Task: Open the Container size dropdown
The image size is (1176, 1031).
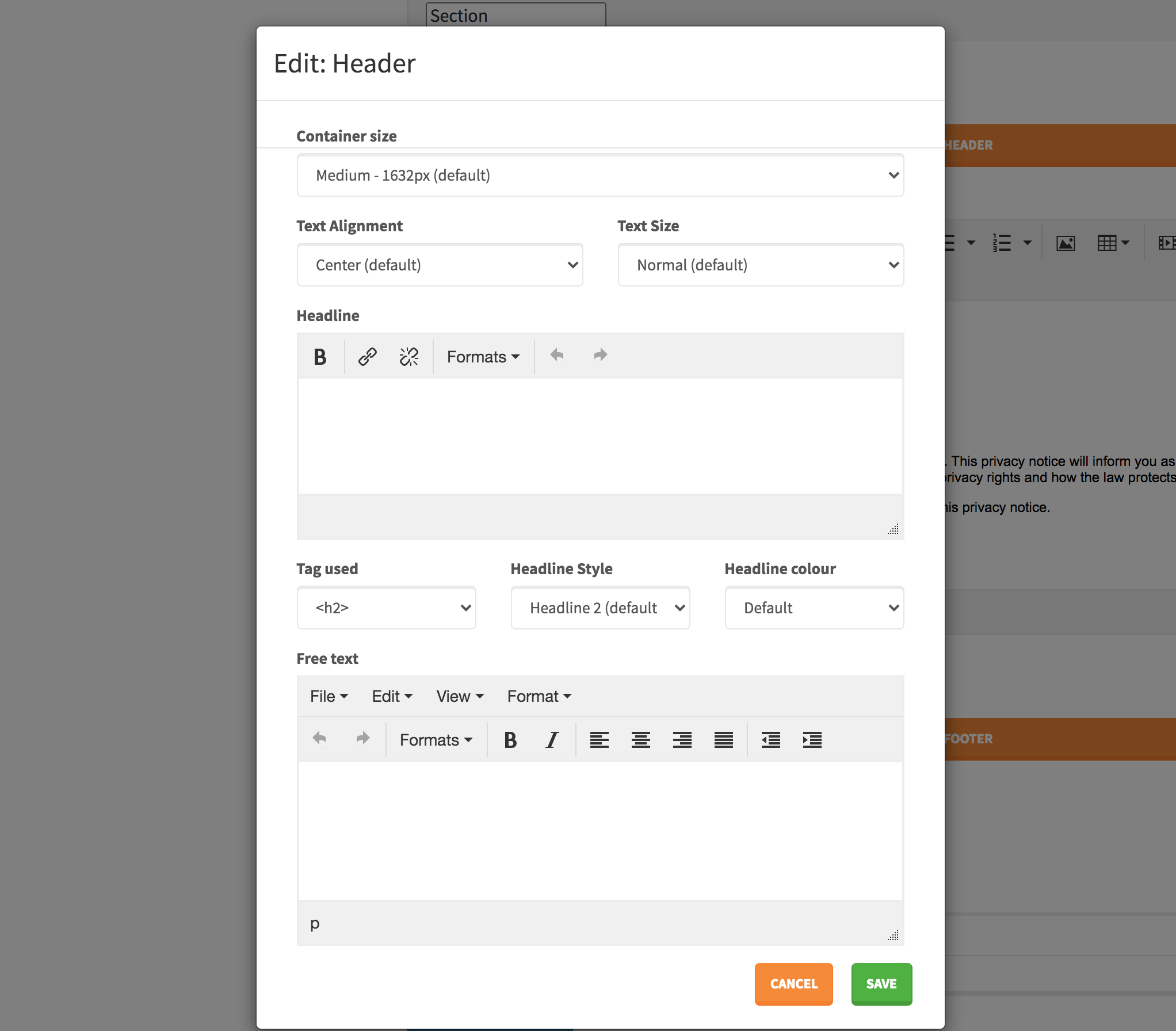Action: (x=600, y=175)
